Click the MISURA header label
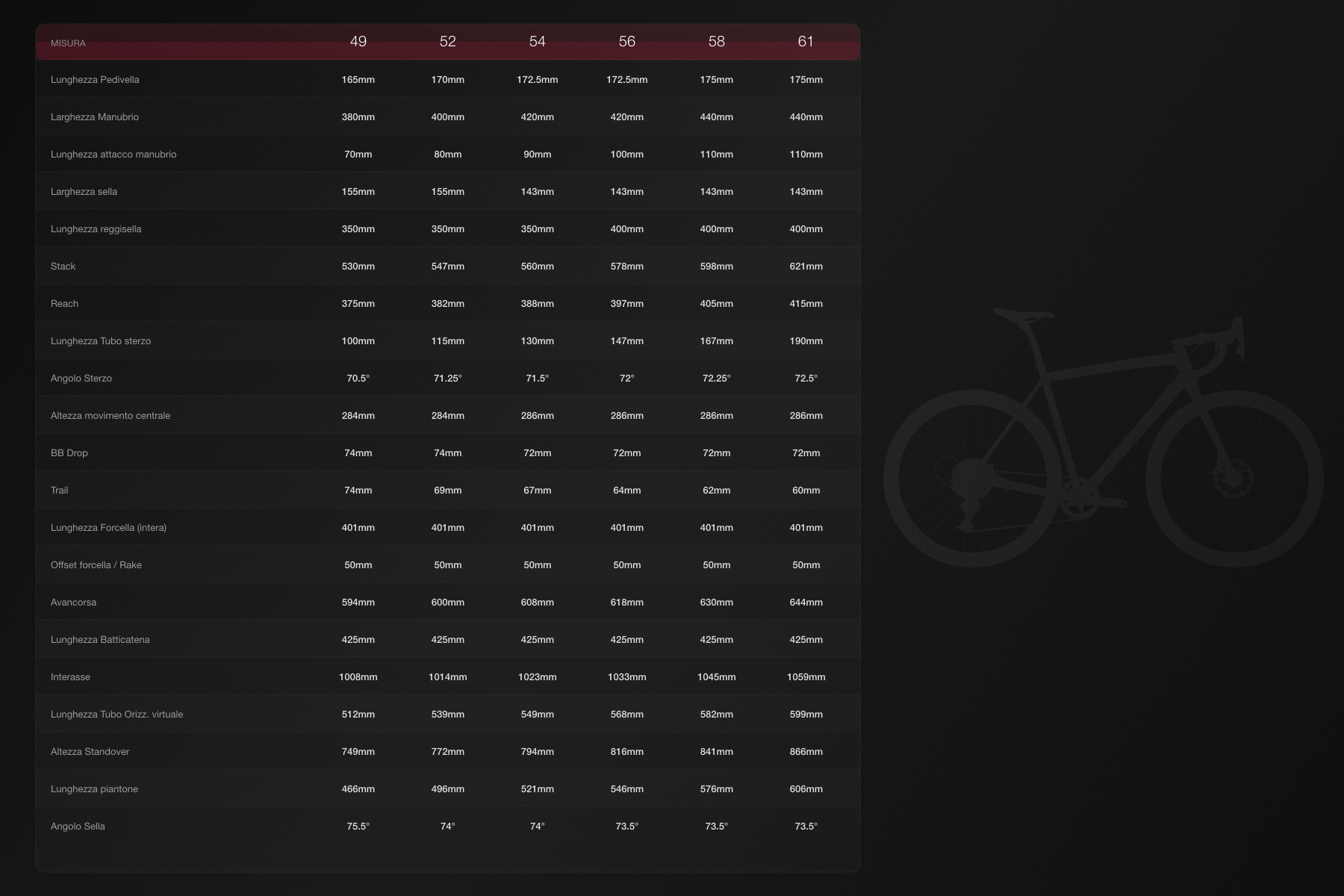 [68, 43]
